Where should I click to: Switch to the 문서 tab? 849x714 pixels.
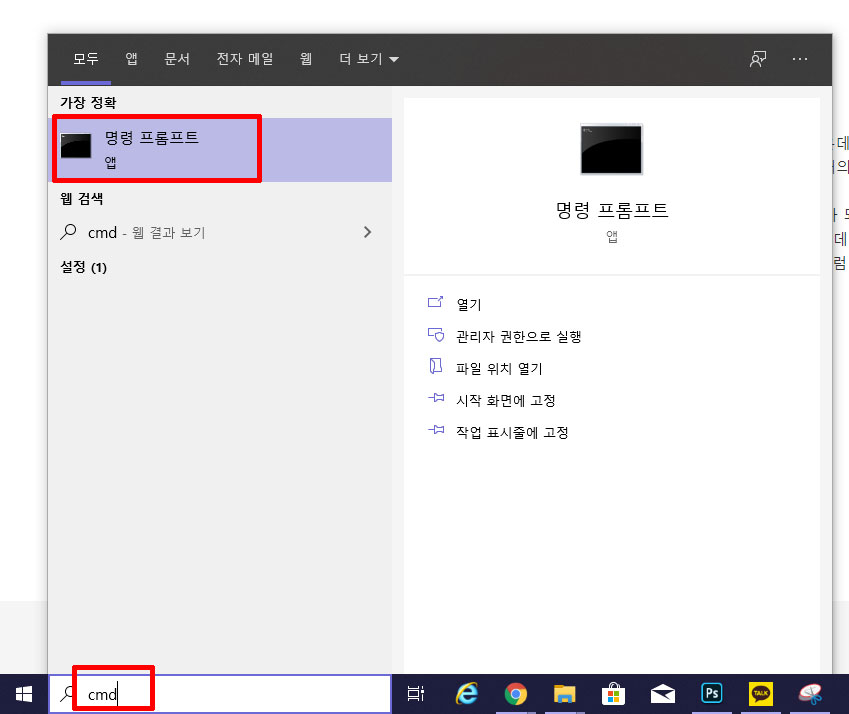[177, 58]
